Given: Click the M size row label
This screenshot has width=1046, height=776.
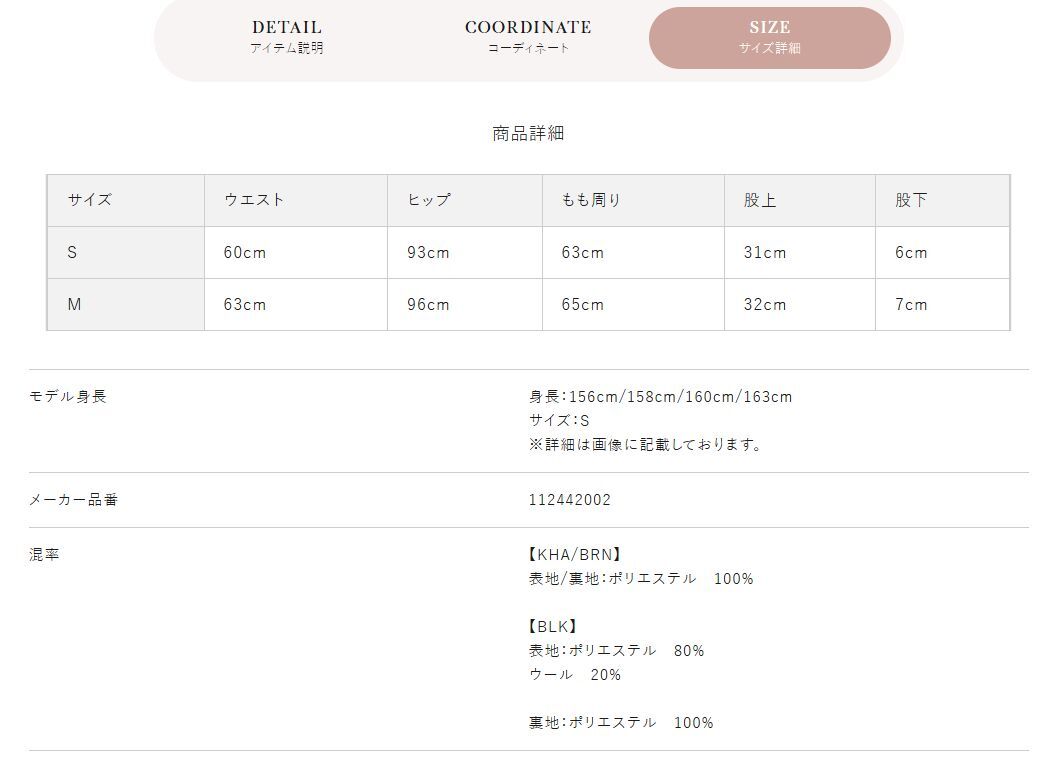Looking at the screenshot, I should 74,305.
